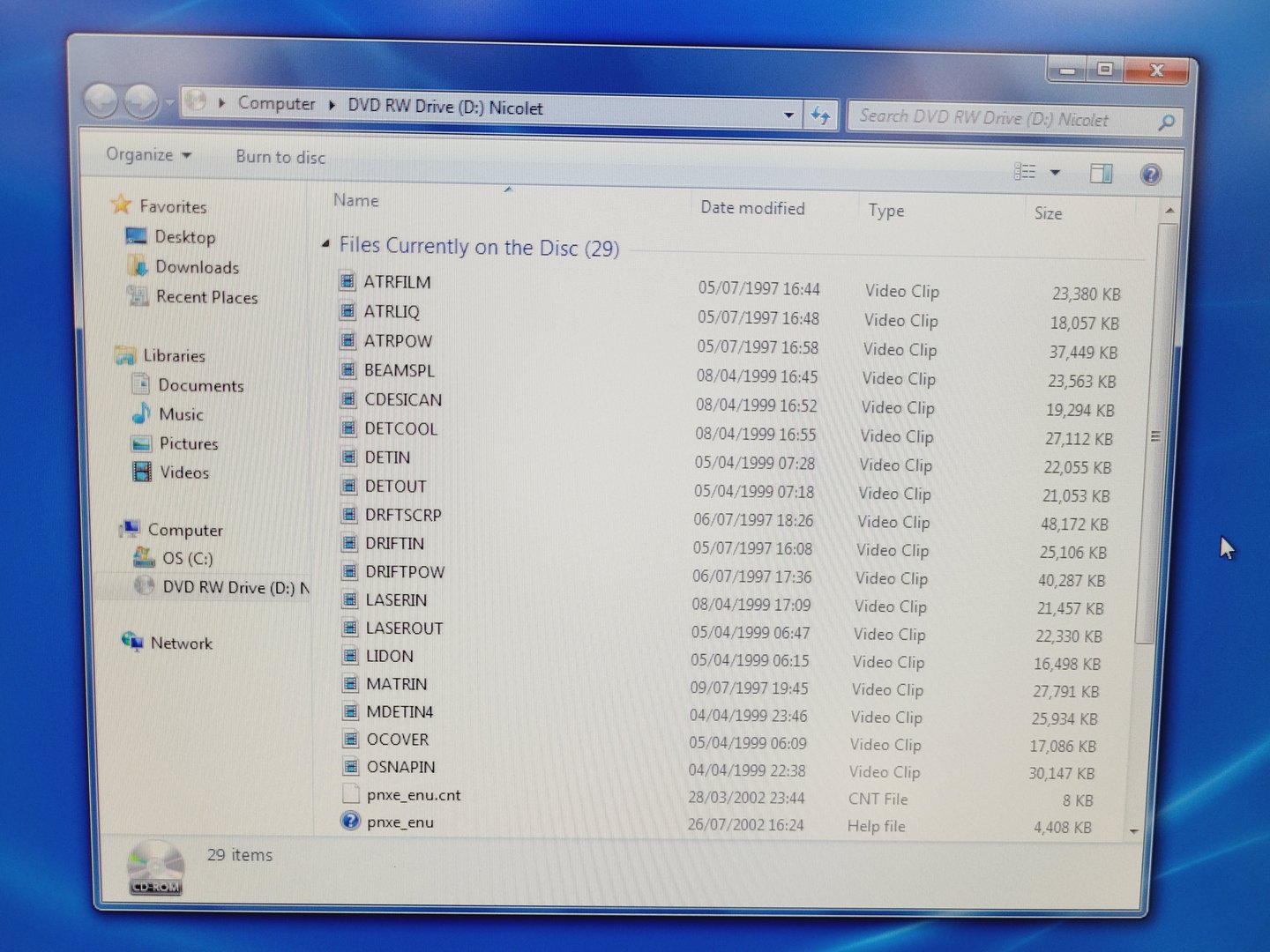Open recent pages dropdown next to Forward
1270x952 pixels.
(x=169, y=103)
